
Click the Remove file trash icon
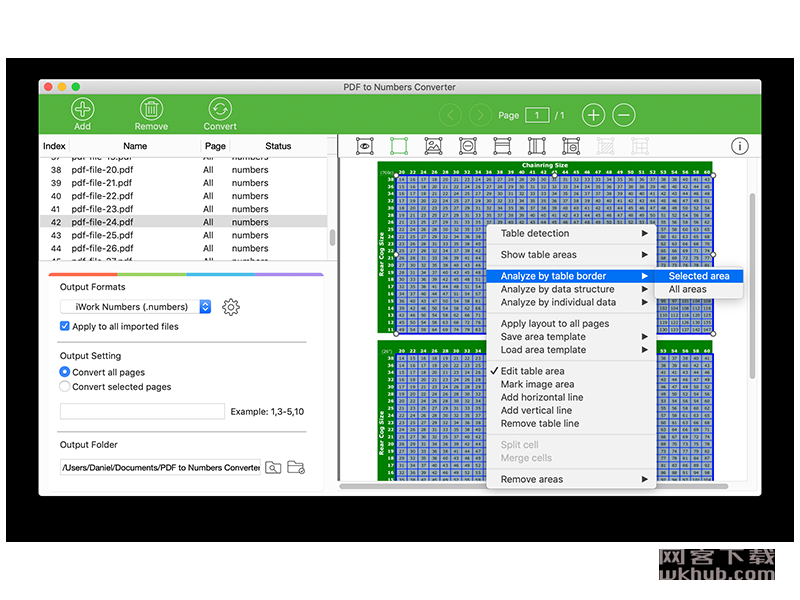152,109
